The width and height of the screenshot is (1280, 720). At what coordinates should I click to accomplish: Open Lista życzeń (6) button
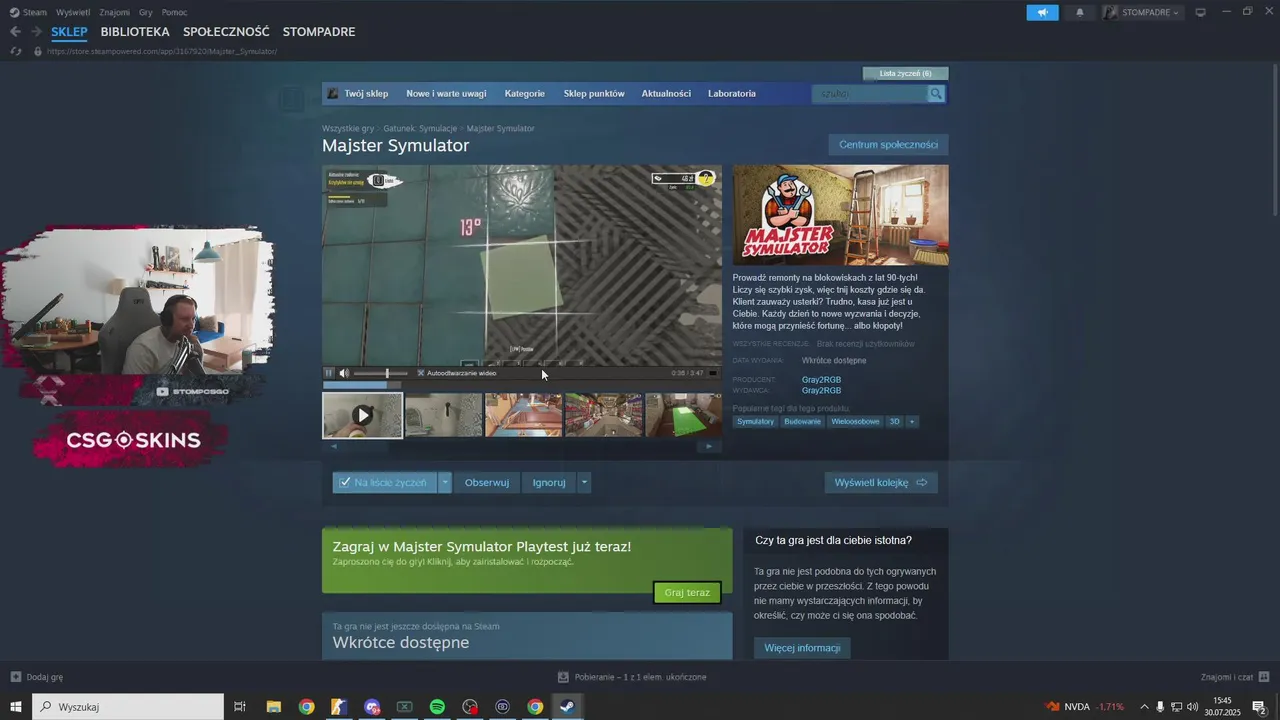[x=905, y=73]
